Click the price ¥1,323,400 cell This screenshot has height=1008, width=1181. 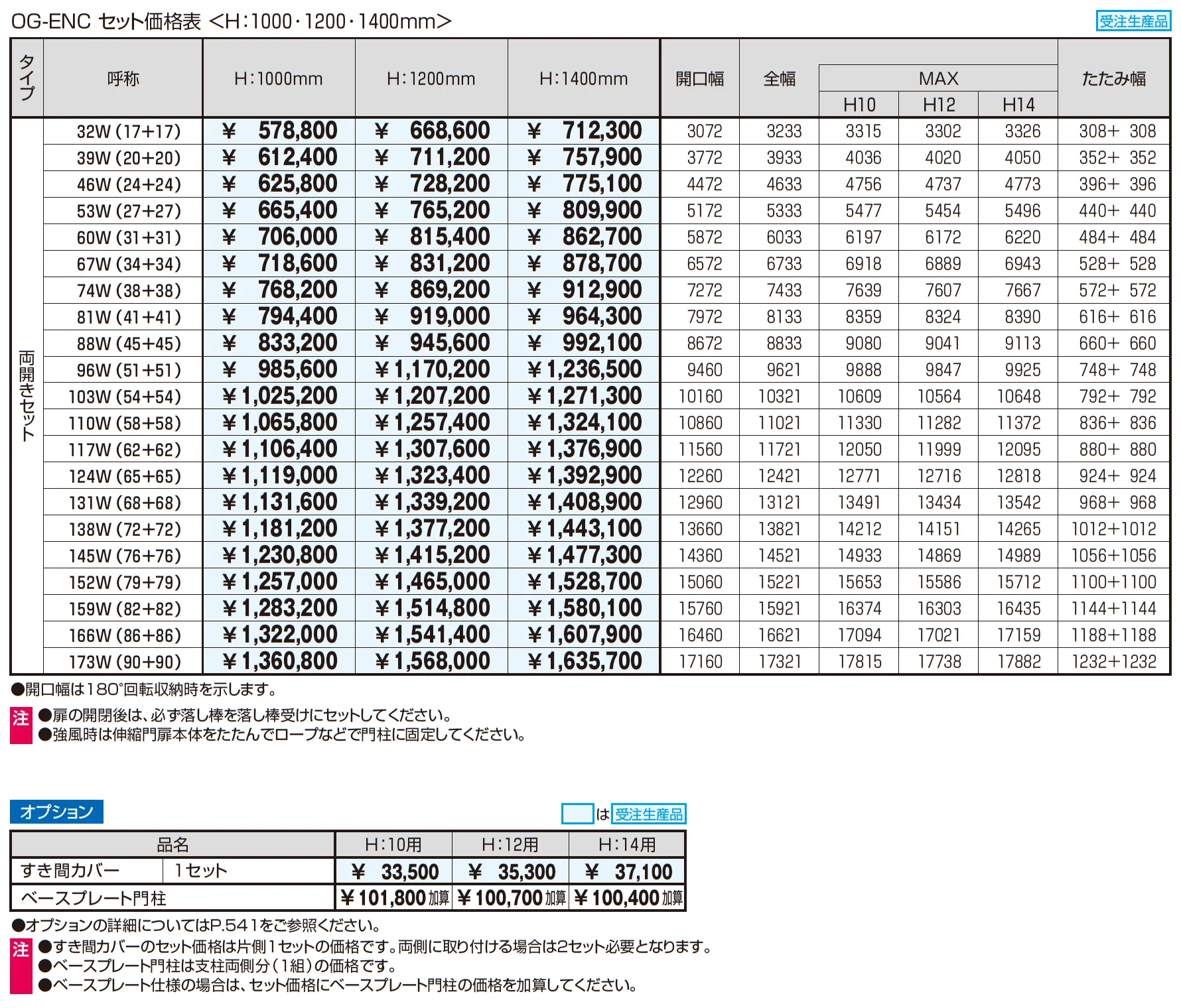tap(431, 476)
